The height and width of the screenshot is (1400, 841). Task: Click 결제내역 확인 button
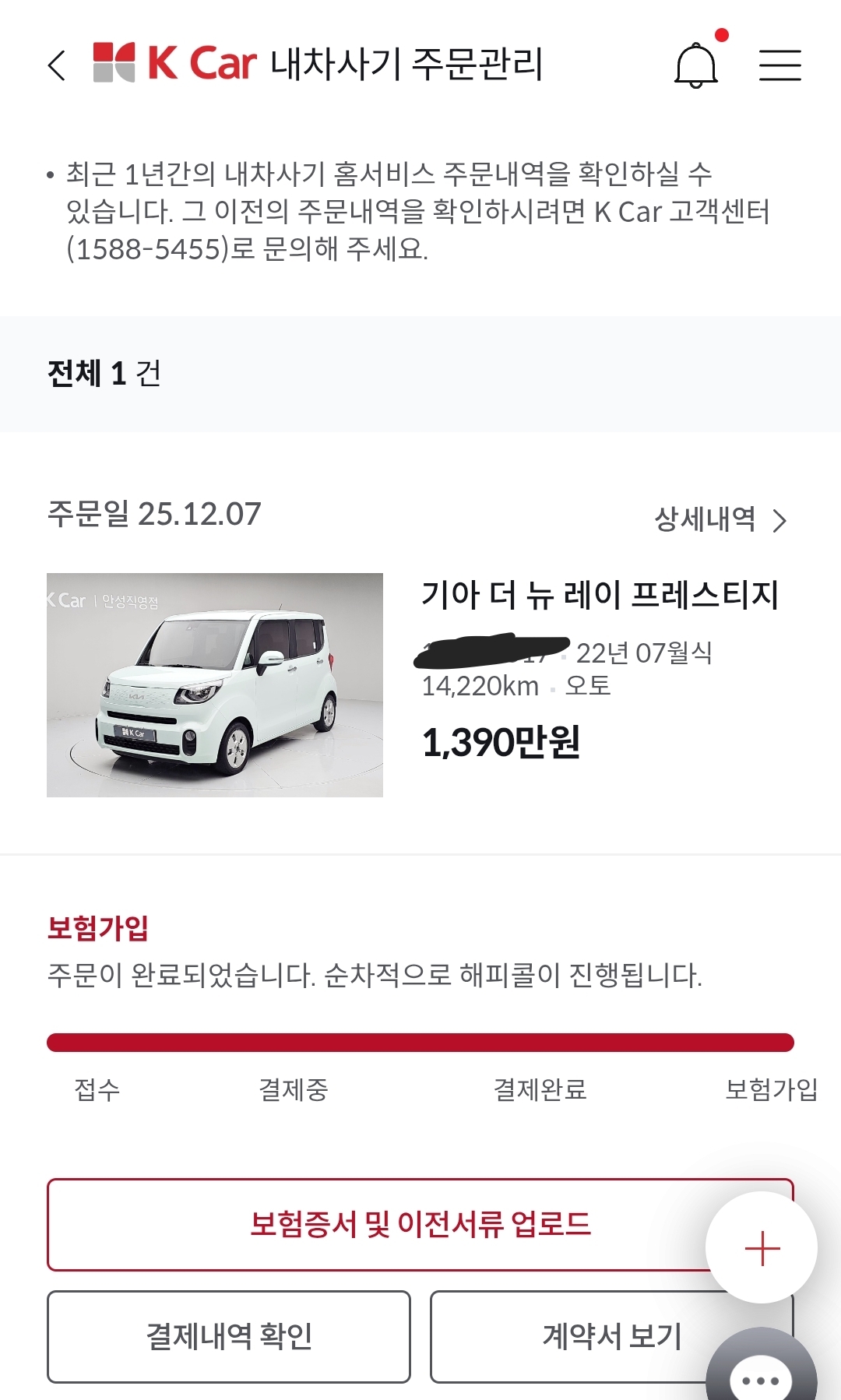point(229,1337)
